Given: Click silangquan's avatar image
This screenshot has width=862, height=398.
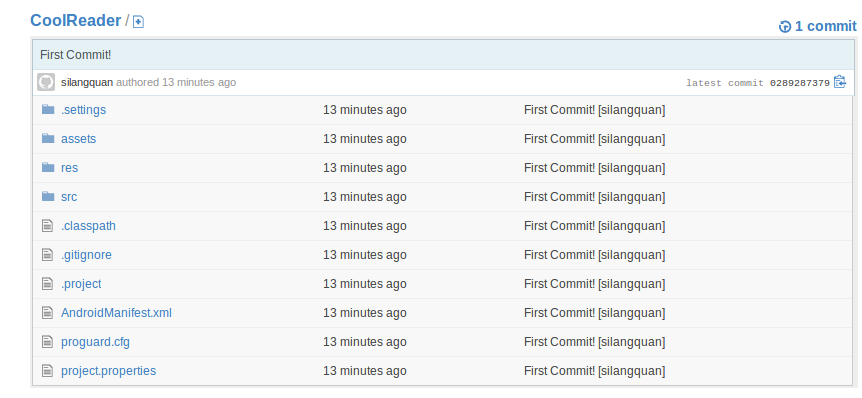Looking at the screenshot, I should pyautogui.click(x=46, y=82).
